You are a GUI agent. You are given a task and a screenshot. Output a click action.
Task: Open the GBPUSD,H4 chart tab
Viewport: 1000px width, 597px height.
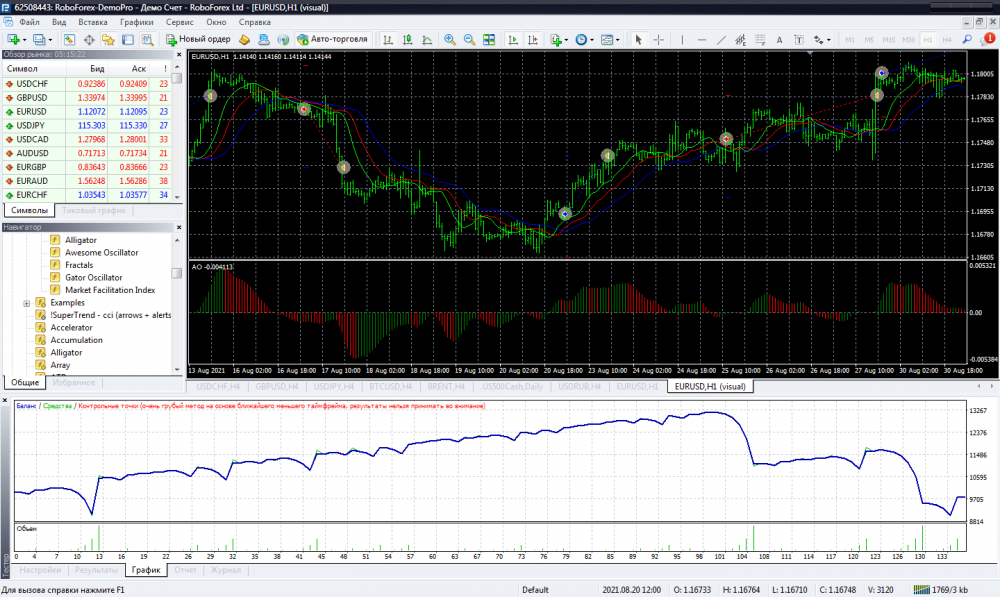277,386
